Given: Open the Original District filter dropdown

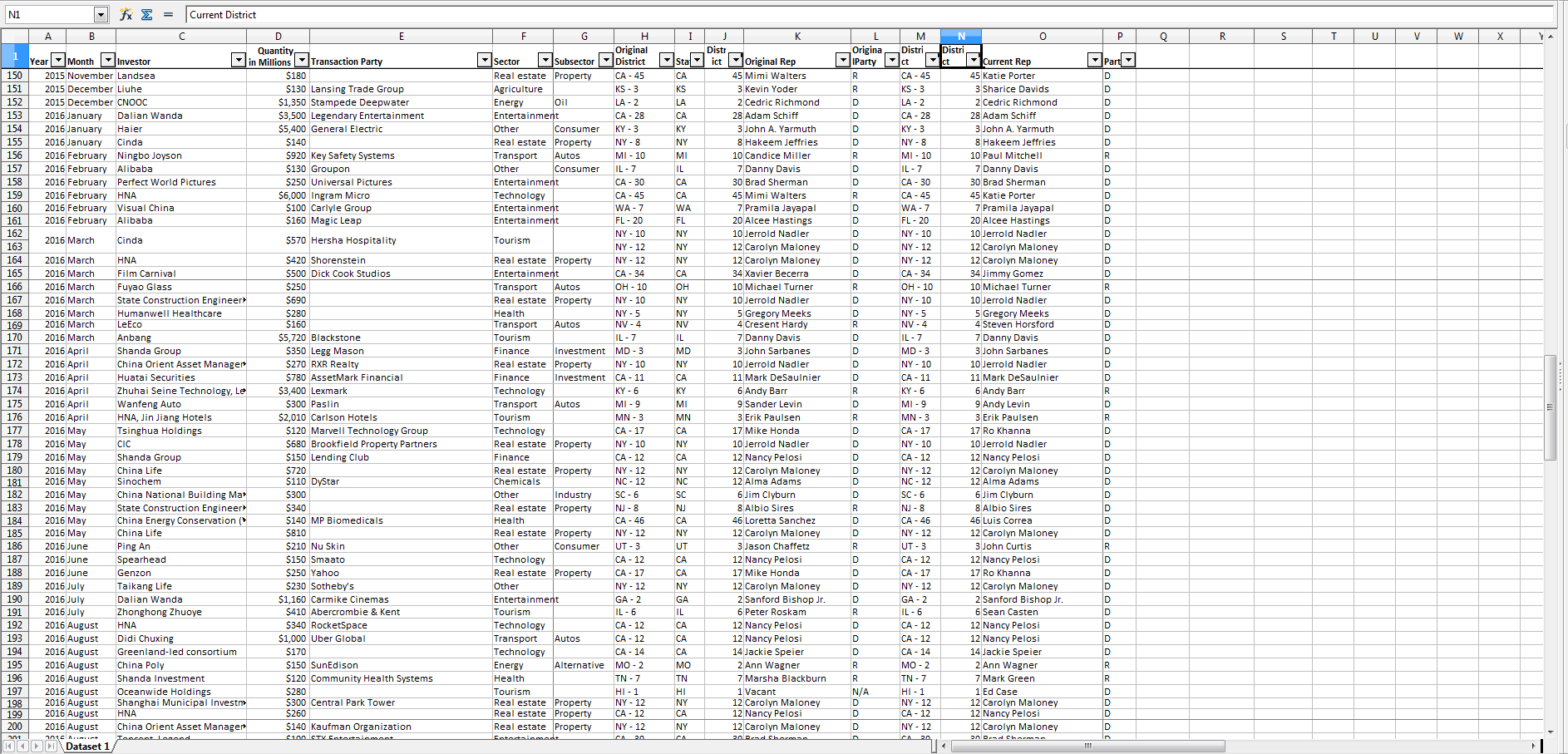Looking at the screenshot, I should coord(666,60).
